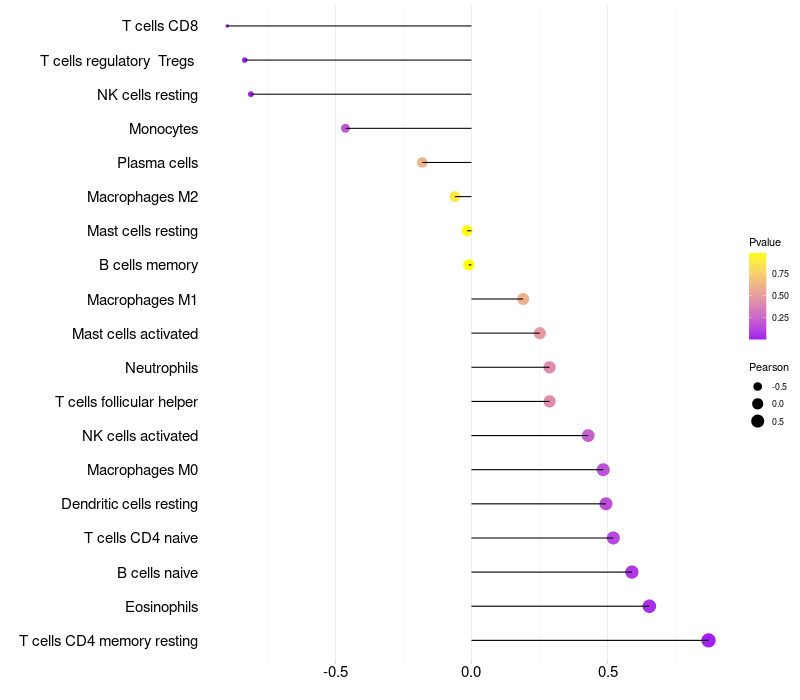Click the Macrophages M2 axis label
The image size is (800, 700).
[142, 197]
